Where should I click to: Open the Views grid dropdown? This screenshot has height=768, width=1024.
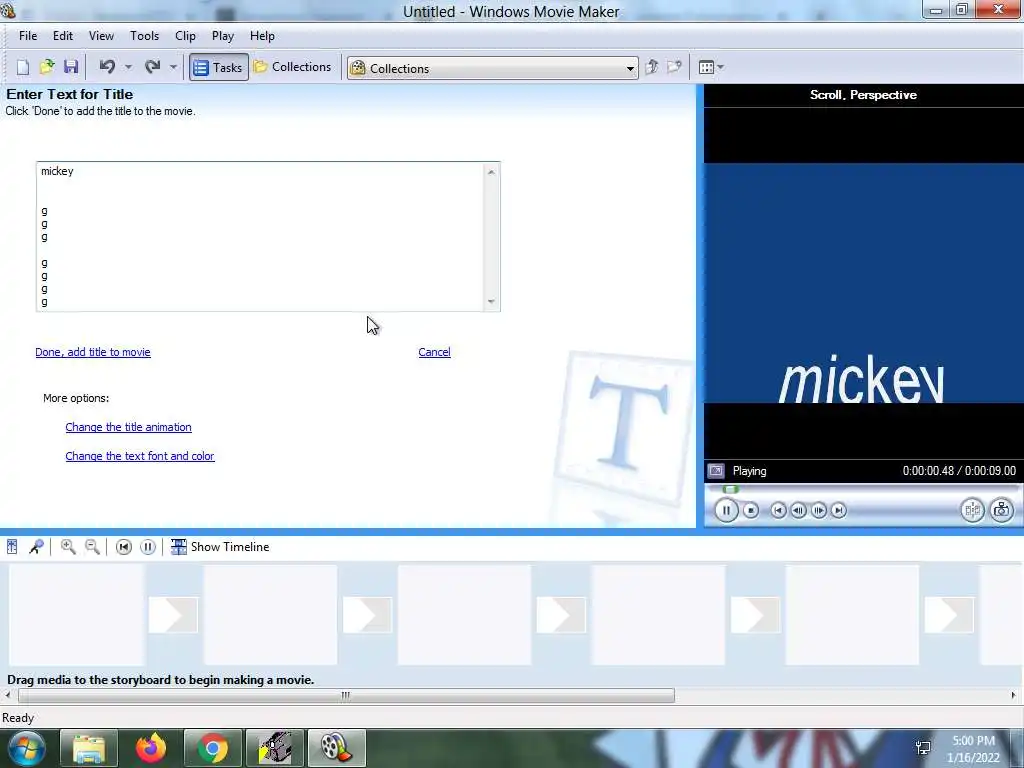[x=711, y=67]
